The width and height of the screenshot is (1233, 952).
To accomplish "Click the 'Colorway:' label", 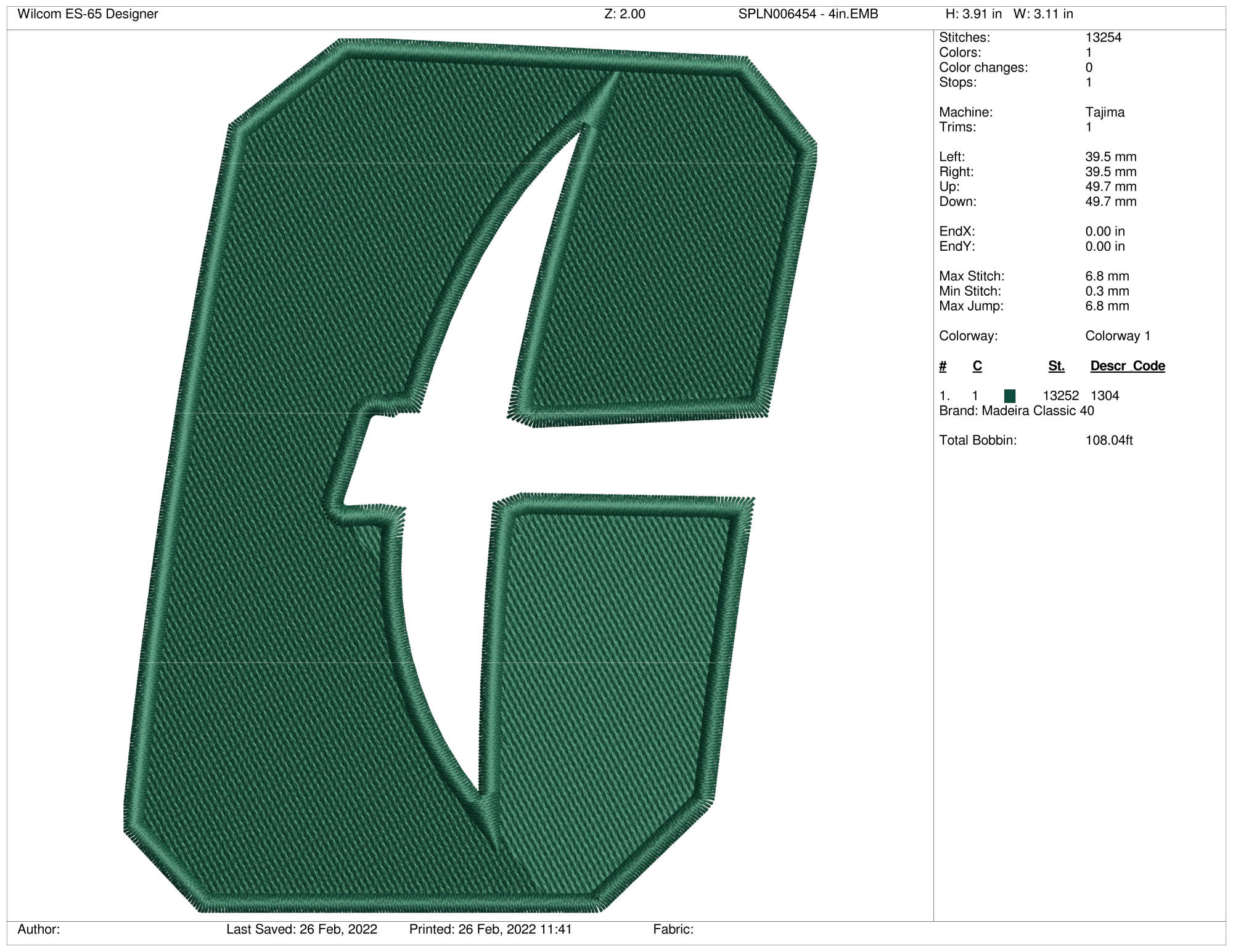I will click(x=968, y=336).
